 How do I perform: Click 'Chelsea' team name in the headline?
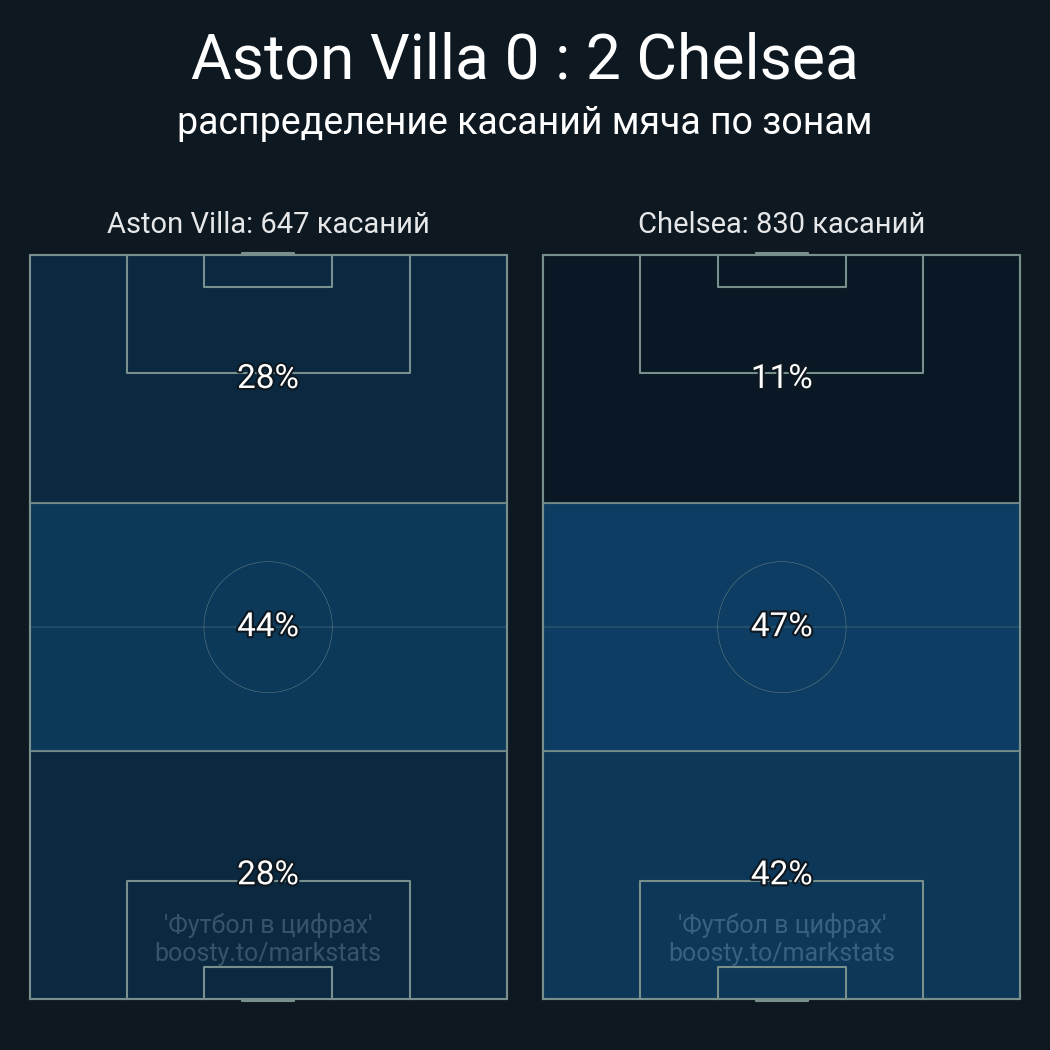click(x=747, y=59)
